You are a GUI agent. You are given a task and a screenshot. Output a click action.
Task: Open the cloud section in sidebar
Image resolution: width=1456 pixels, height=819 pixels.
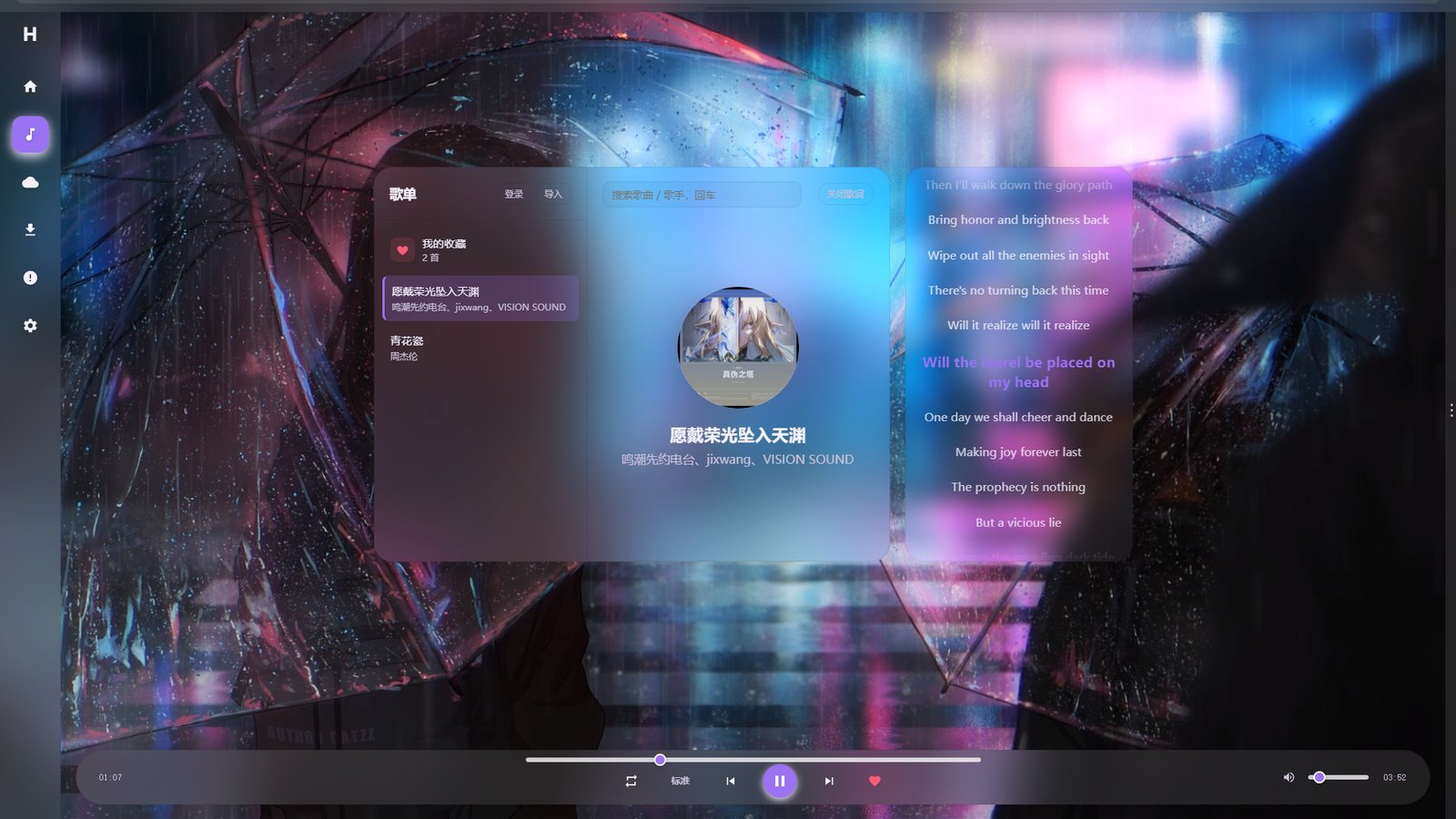[30, 182]
